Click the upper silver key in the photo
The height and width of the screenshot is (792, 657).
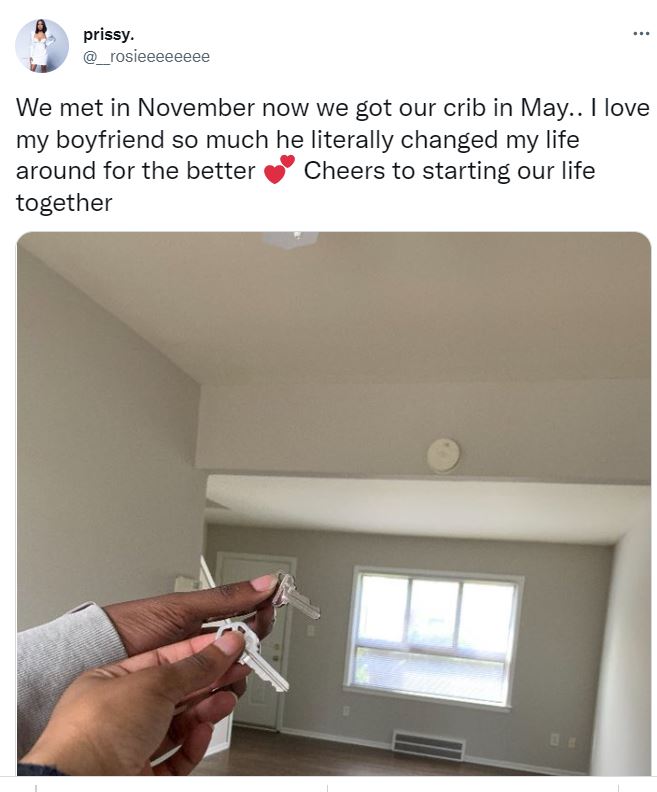coord(296,597)
